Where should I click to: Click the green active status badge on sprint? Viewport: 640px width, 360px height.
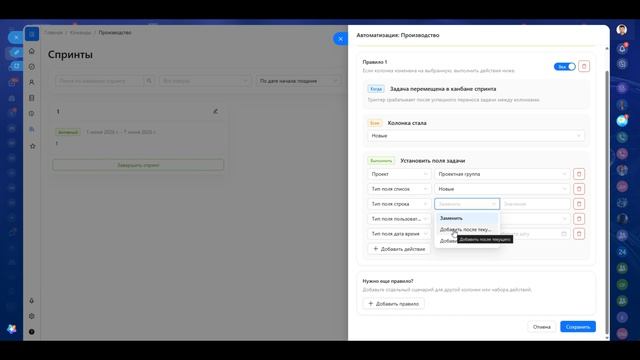(x=68, y=132)
